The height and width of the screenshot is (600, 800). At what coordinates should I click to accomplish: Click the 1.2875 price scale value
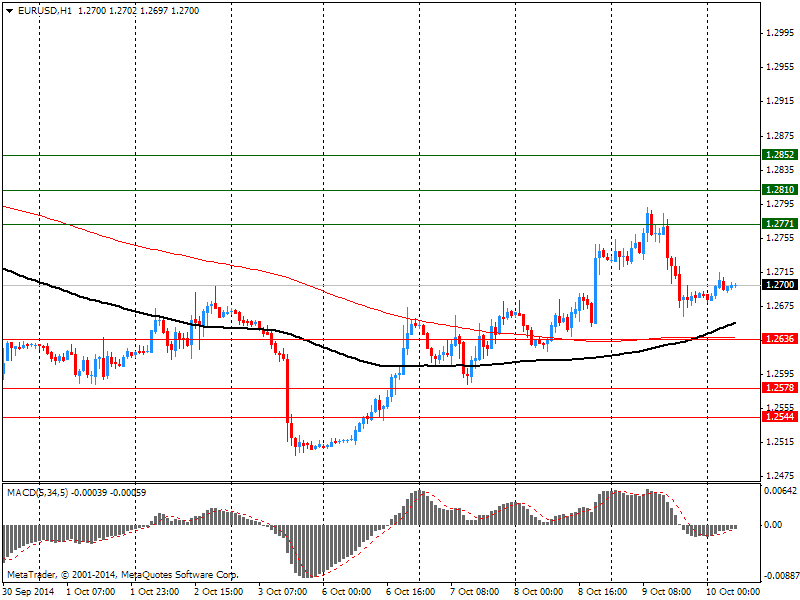click(781, 135)
